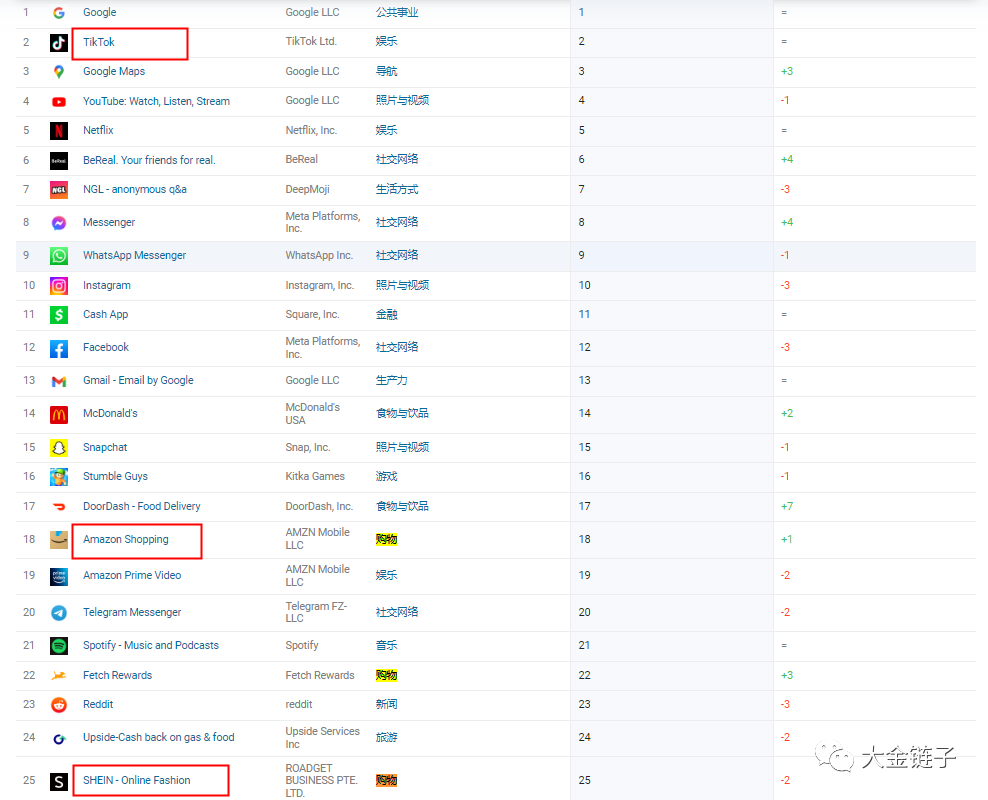This screenshot has width=988, height=800.
Task: Open DoorDash - Food Delivery link
Action: point(142,506)
